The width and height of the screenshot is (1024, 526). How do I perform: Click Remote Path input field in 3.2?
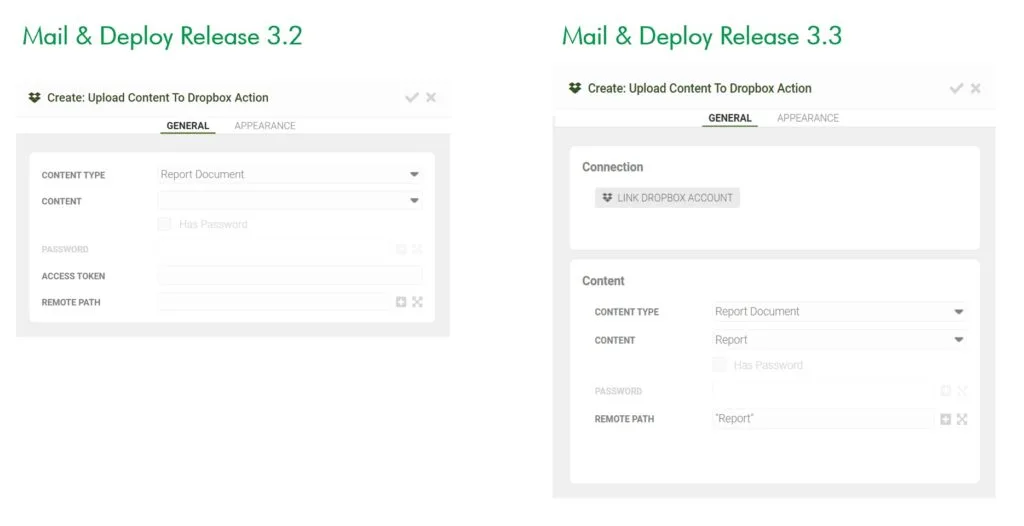(x=274, y=302)
